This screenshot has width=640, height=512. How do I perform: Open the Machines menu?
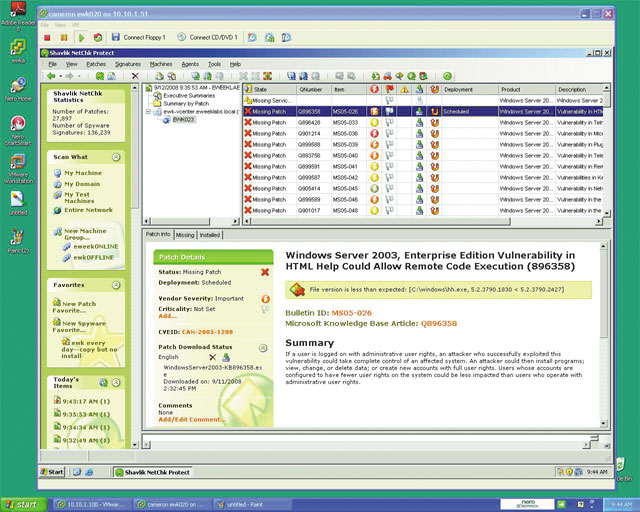161,64
